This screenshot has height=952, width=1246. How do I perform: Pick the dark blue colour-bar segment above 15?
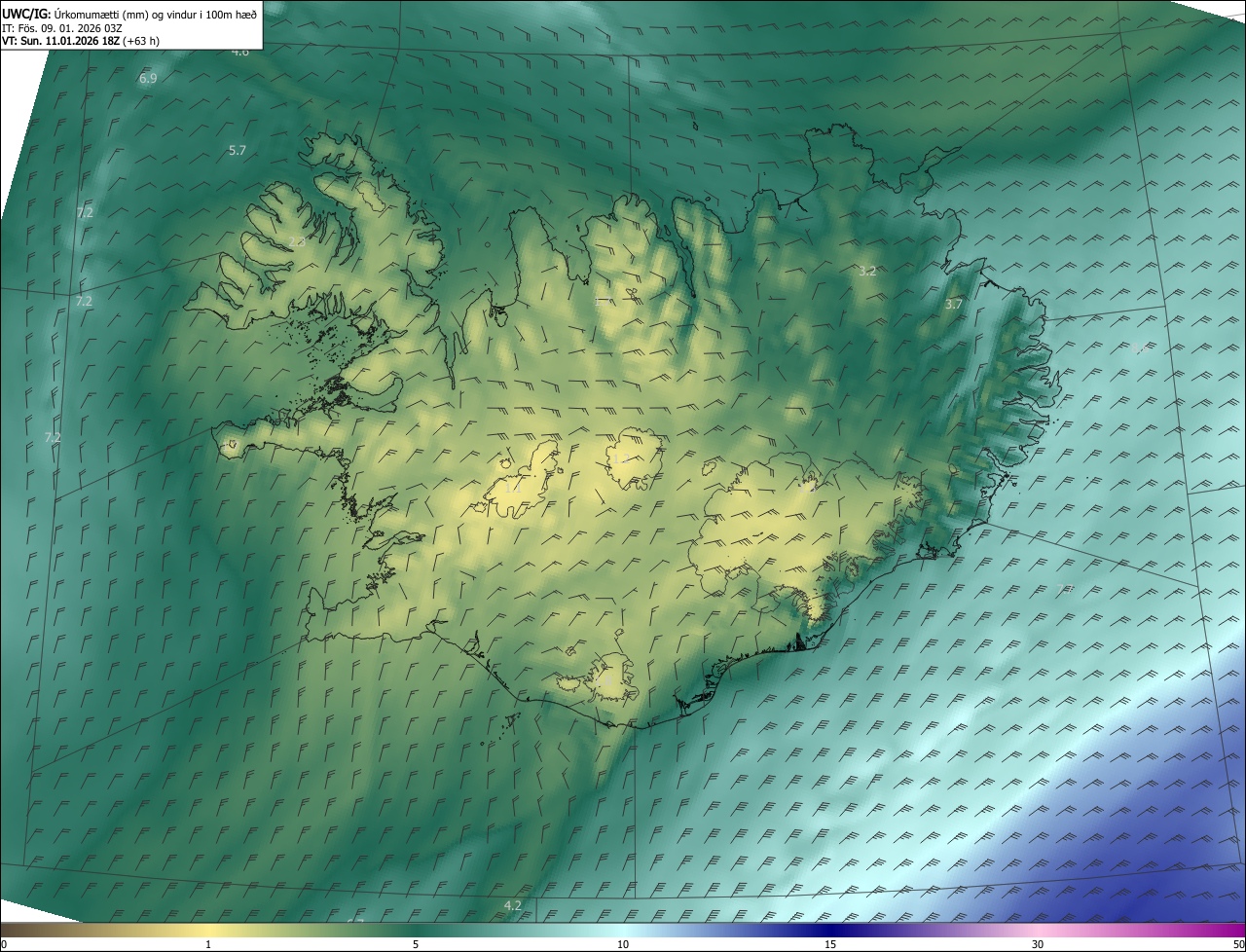[x=830, y=931]
